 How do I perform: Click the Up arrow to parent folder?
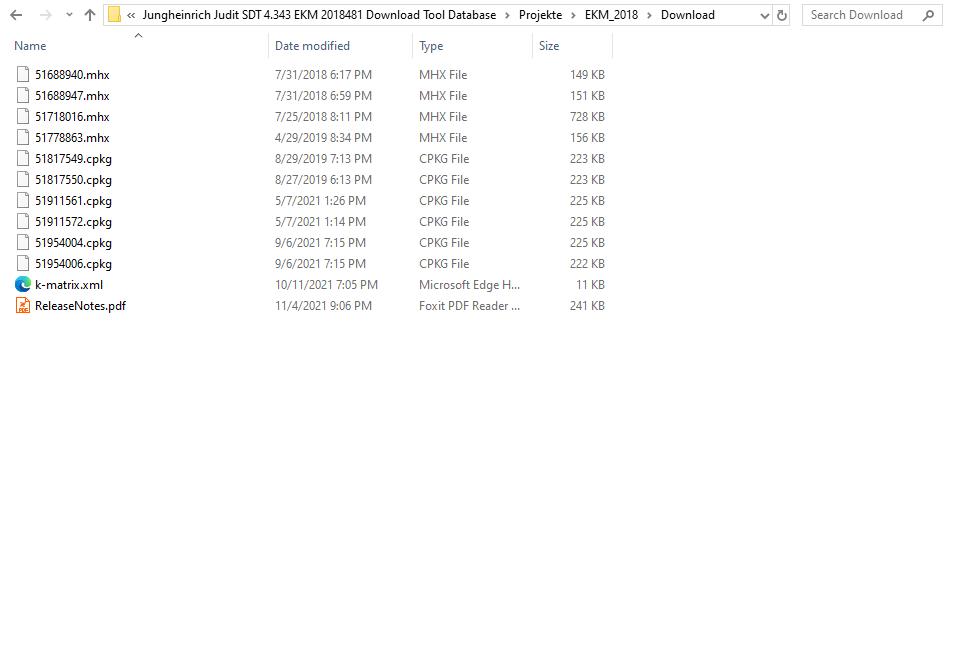point(89,14)
